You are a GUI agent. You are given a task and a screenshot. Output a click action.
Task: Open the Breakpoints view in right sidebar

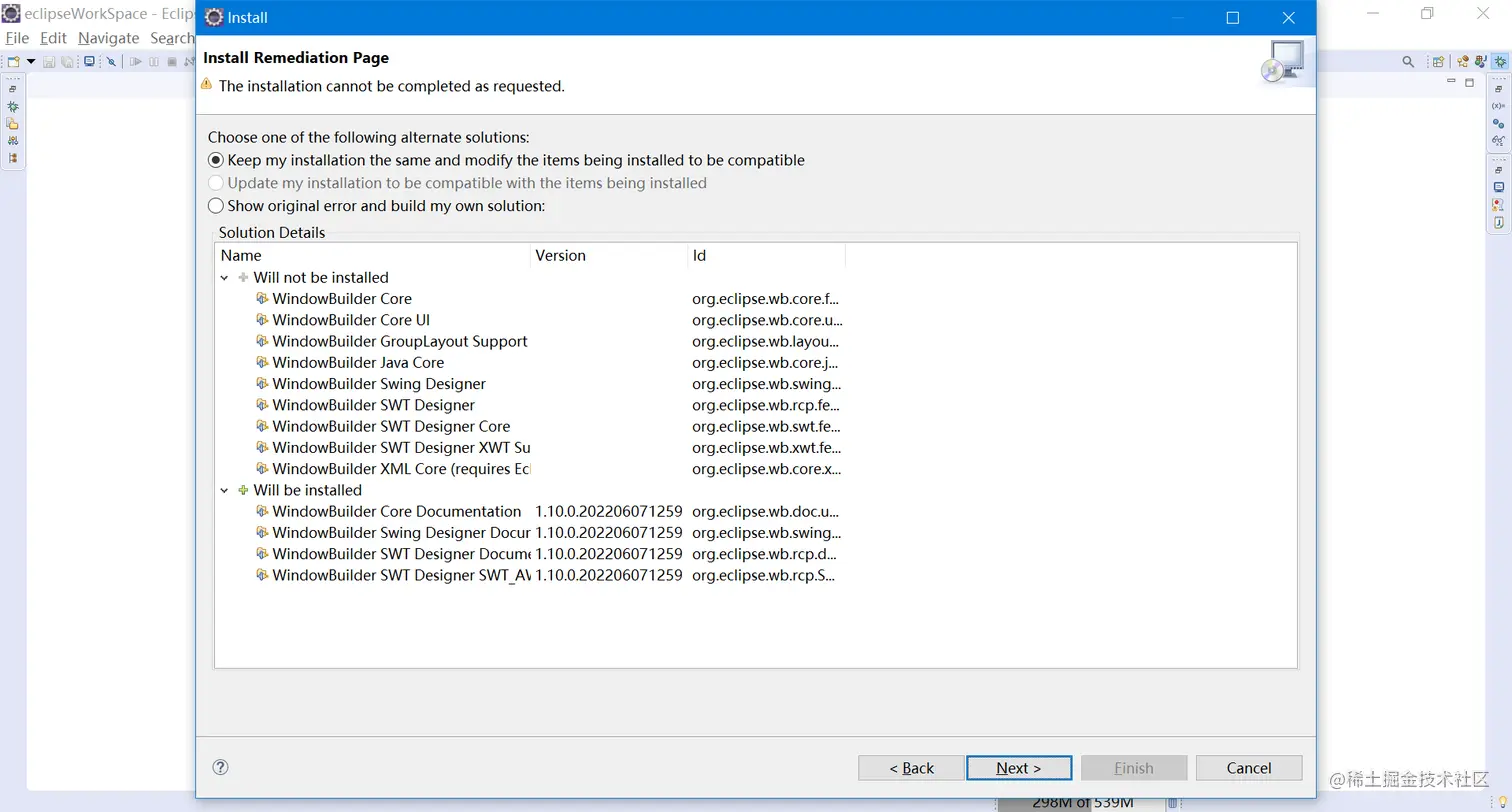[1498, 124]
